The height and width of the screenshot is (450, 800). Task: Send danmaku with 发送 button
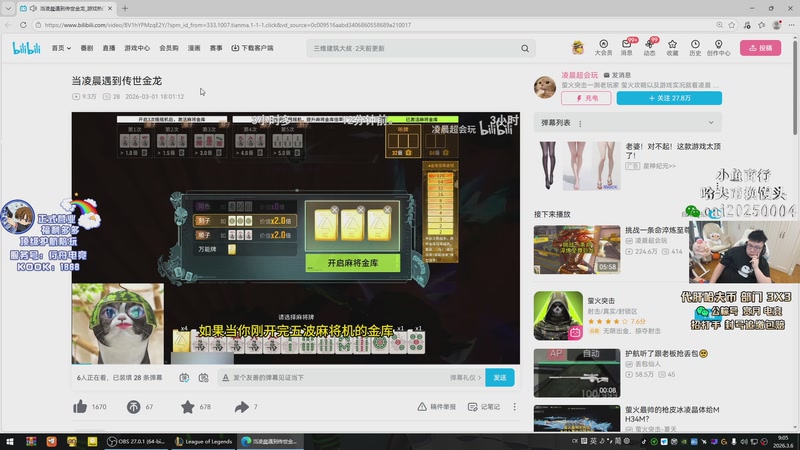coord(499,378)
